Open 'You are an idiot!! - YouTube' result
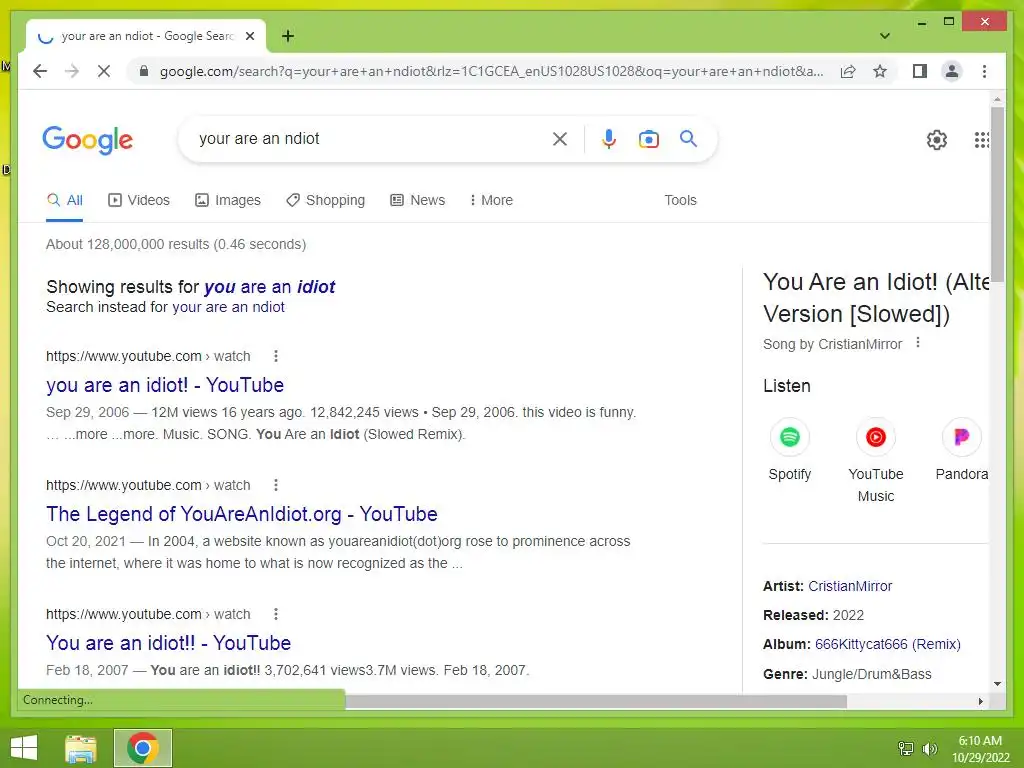This screenshot has height=768, width=1024. (x=168, y=643)
